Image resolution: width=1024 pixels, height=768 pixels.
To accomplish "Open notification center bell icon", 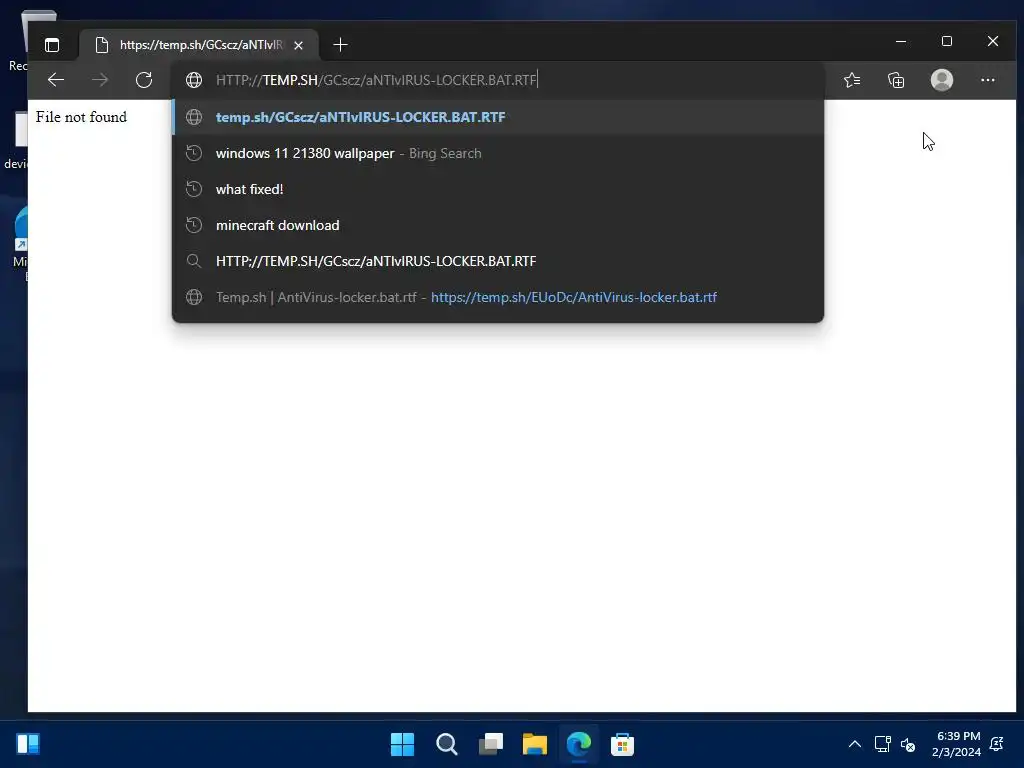I will [997, 744].
